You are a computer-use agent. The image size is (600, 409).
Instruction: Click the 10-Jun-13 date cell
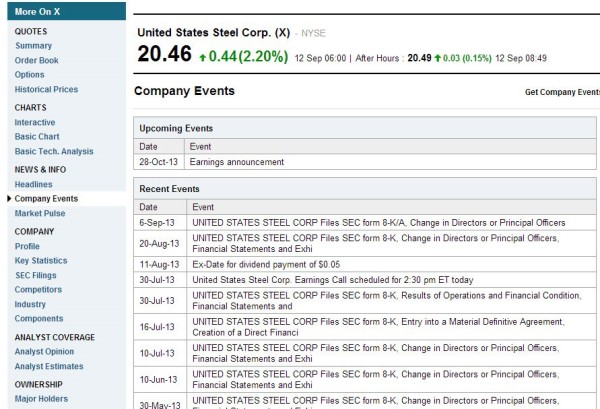tap(158, 380)
